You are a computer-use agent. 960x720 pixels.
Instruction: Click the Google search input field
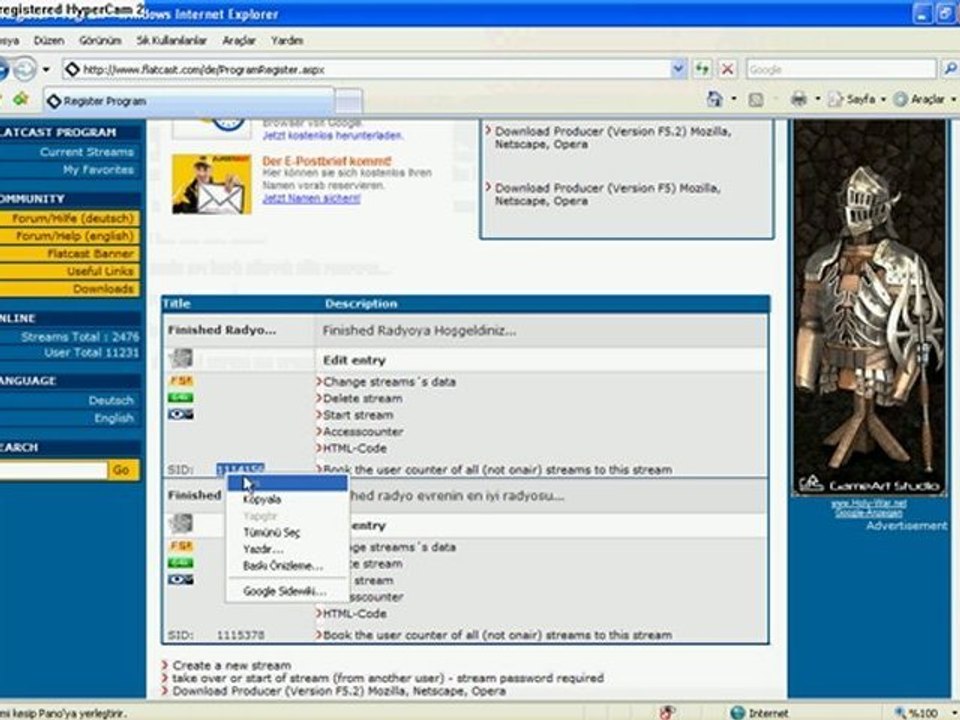tap(841, 69)
